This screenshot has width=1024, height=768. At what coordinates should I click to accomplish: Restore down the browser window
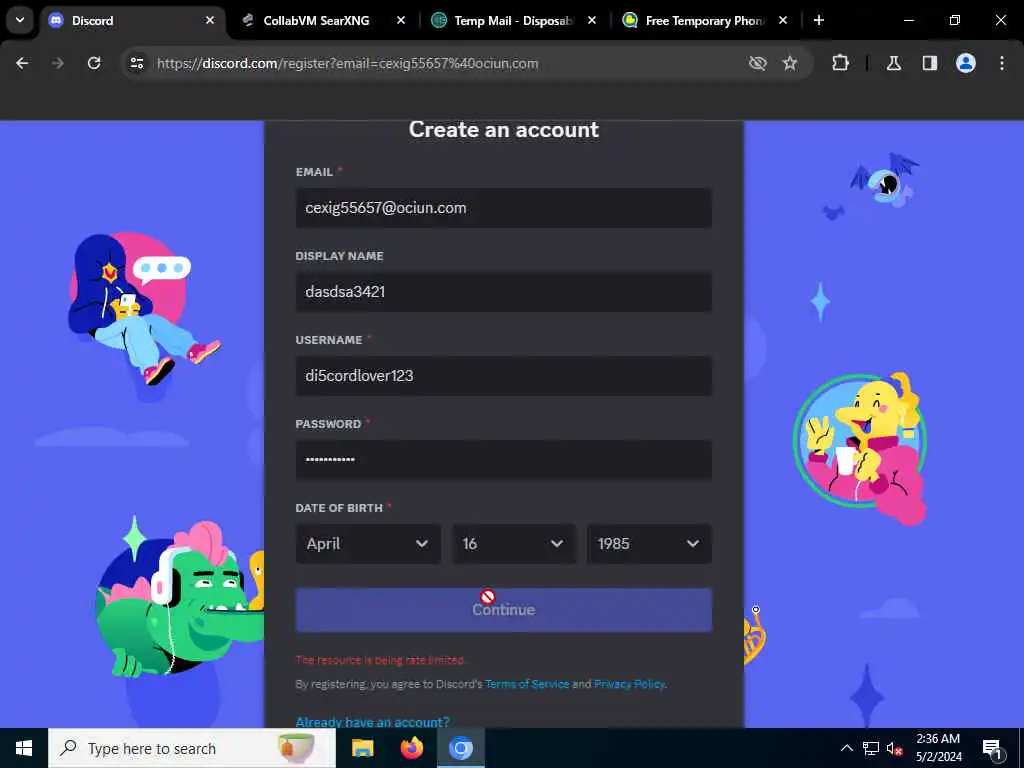click(955, 20)
